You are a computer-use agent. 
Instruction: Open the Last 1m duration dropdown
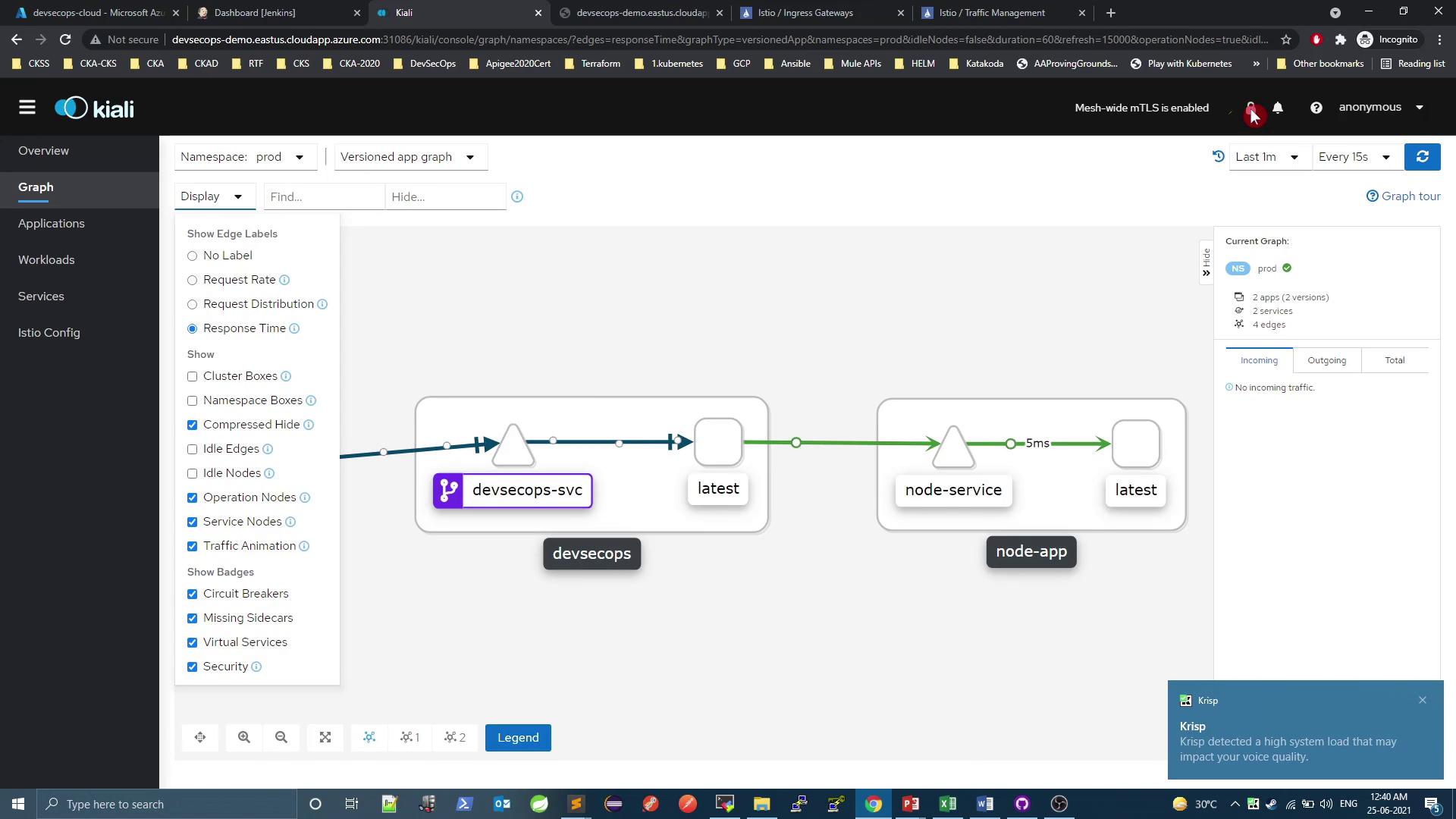[x=1269, y=157]
